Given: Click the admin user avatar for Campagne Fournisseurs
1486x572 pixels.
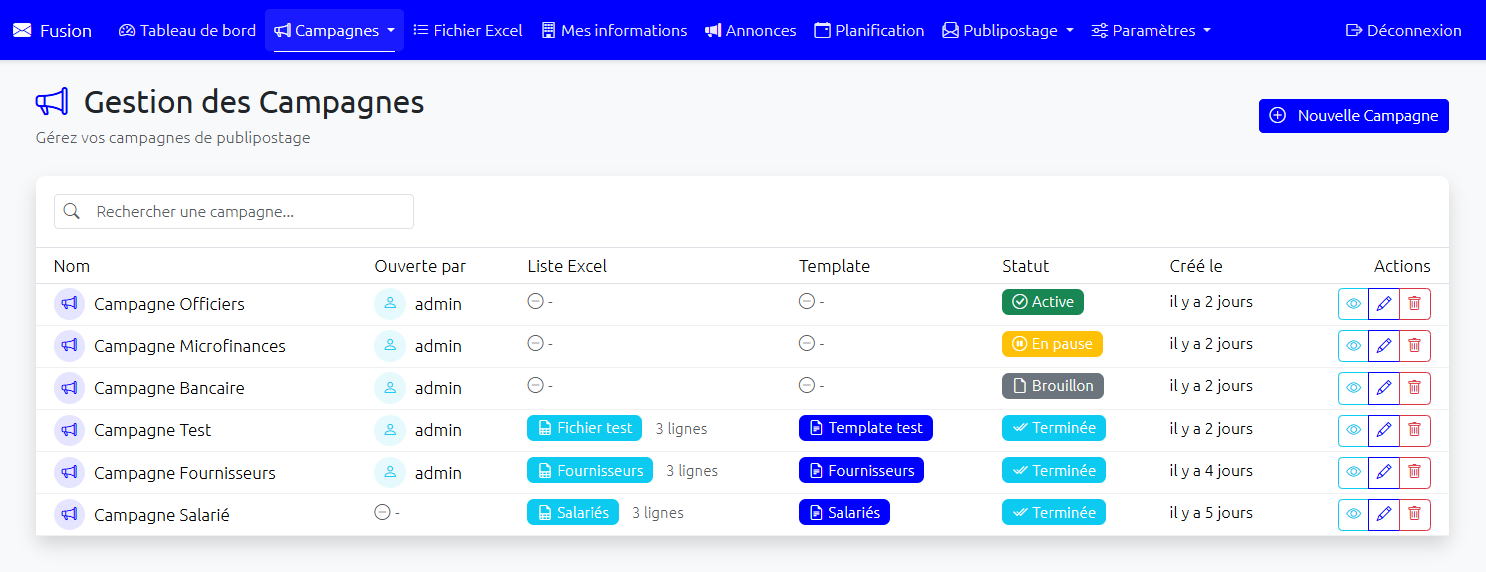Looking at the screenshot, I should click(x=390, y=473).
